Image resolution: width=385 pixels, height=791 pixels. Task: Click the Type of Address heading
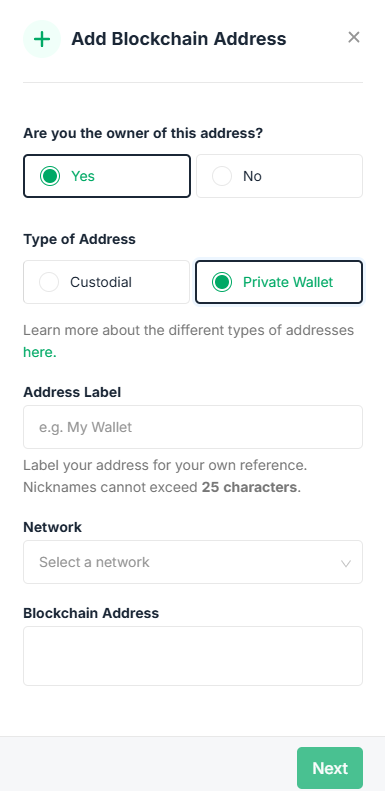79,239
